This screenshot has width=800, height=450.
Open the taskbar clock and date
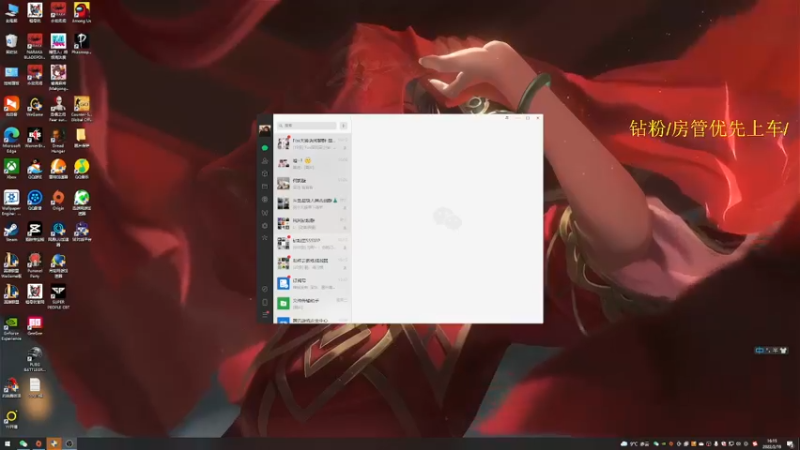pyautogui.click(x=772, y=444)
